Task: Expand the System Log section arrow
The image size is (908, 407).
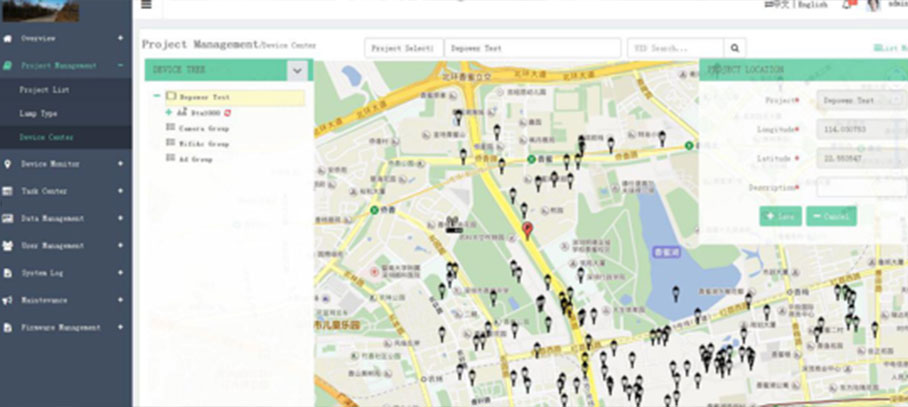Action: tap(120, 273)
